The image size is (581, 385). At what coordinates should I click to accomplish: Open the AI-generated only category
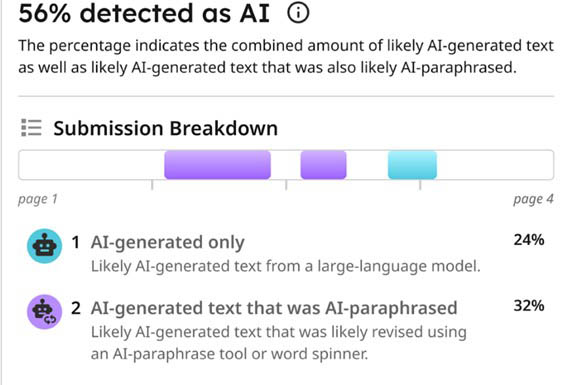167,242
